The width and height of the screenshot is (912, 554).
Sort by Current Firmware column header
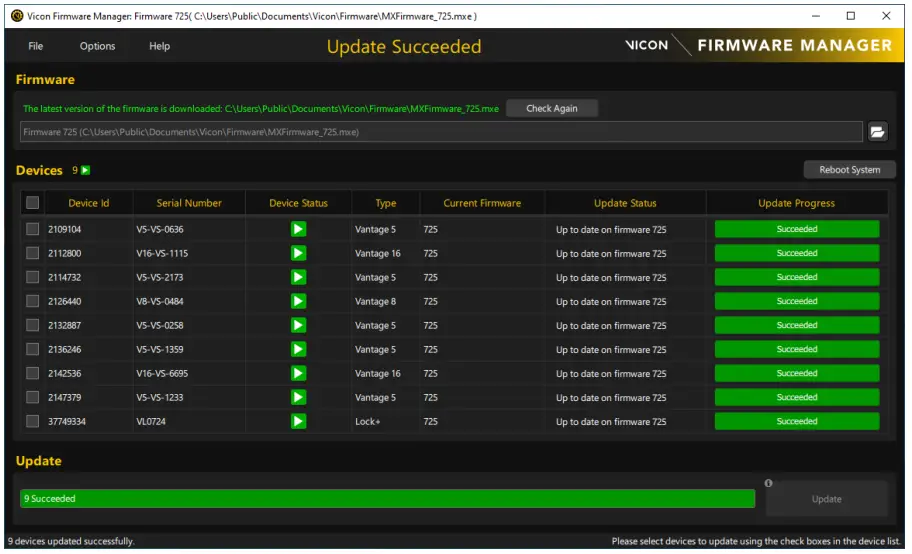pos(482,203)
